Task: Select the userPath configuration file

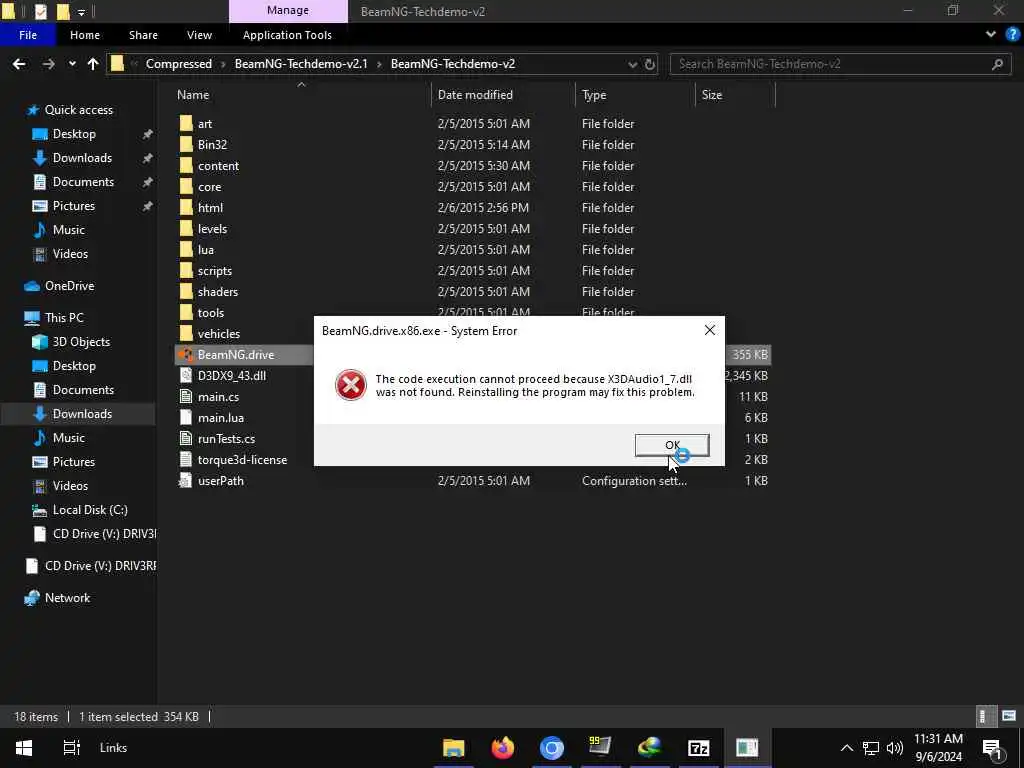Action: point(221,481)
